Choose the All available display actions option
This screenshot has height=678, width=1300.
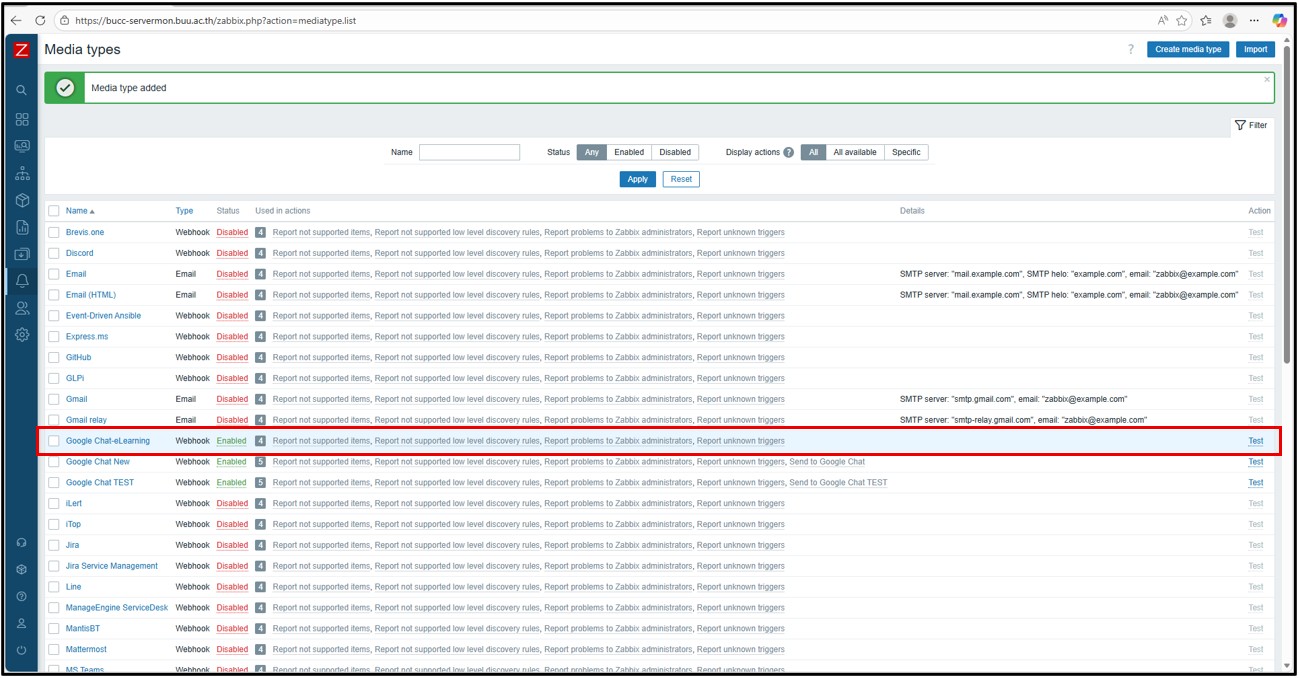click(854, 152)
